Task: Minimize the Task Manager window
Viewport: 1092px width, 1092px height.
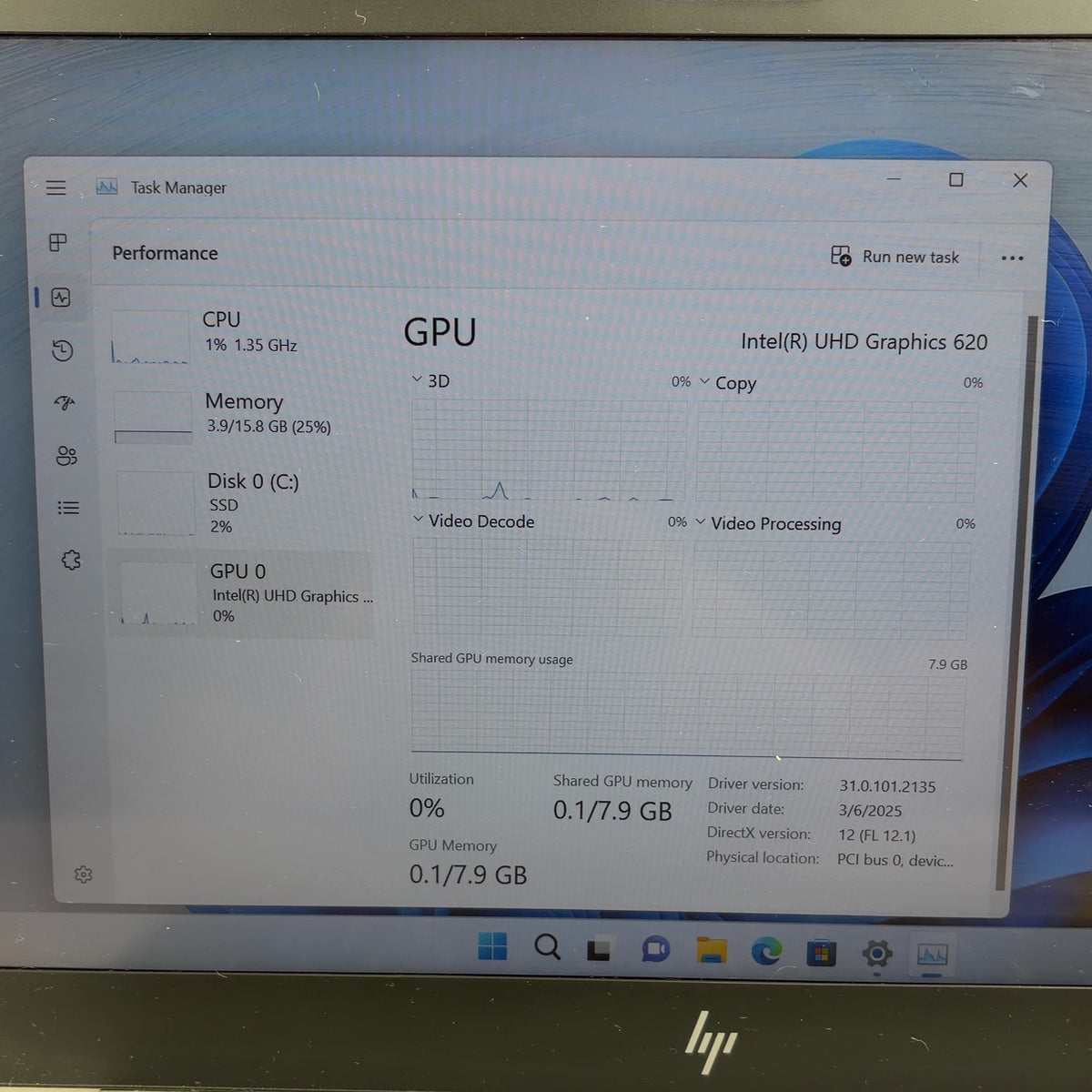Action: click(x=895, y=179)
